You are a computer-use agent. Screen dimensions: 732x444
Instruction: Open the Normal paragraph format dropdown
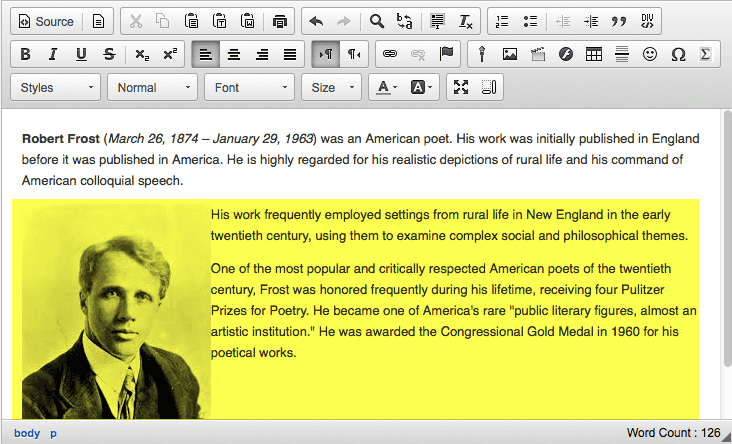(153, 87)
